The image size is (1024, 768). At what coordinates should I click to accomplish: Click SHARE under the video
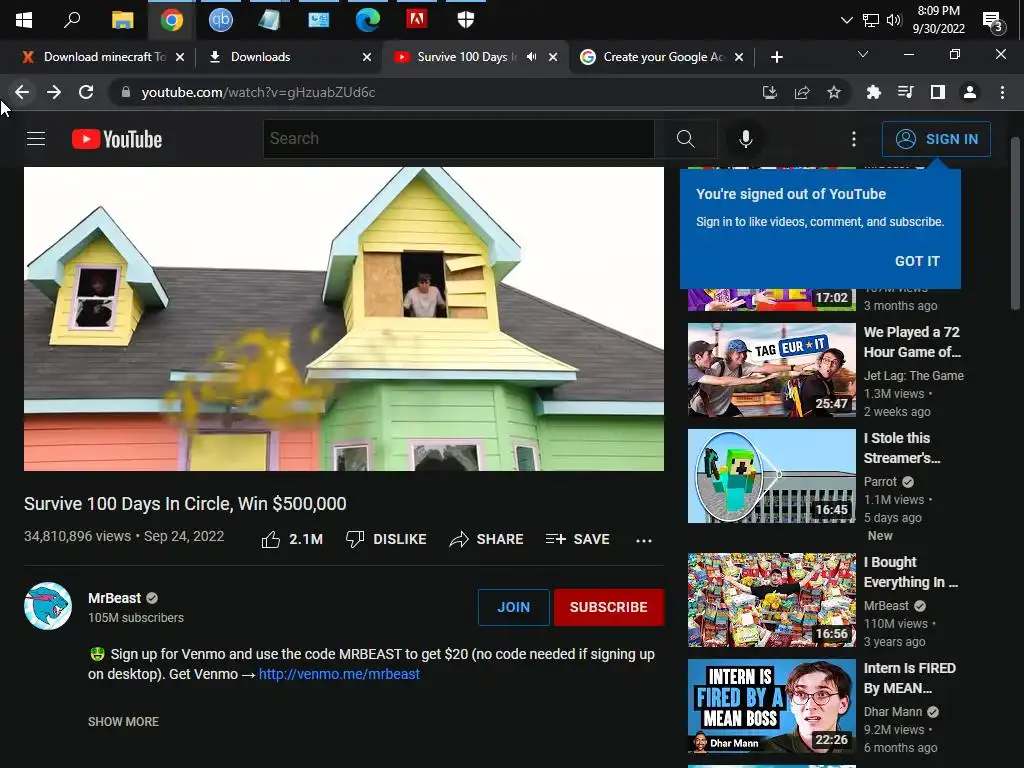point(487,539)
